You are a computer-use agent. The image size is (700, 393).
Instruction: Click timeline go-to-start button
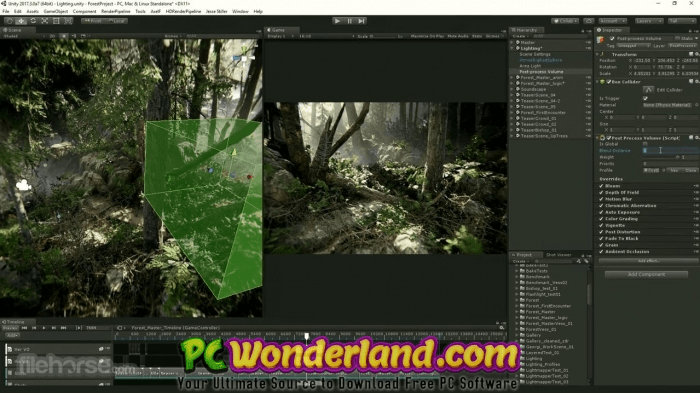(25, 328)
